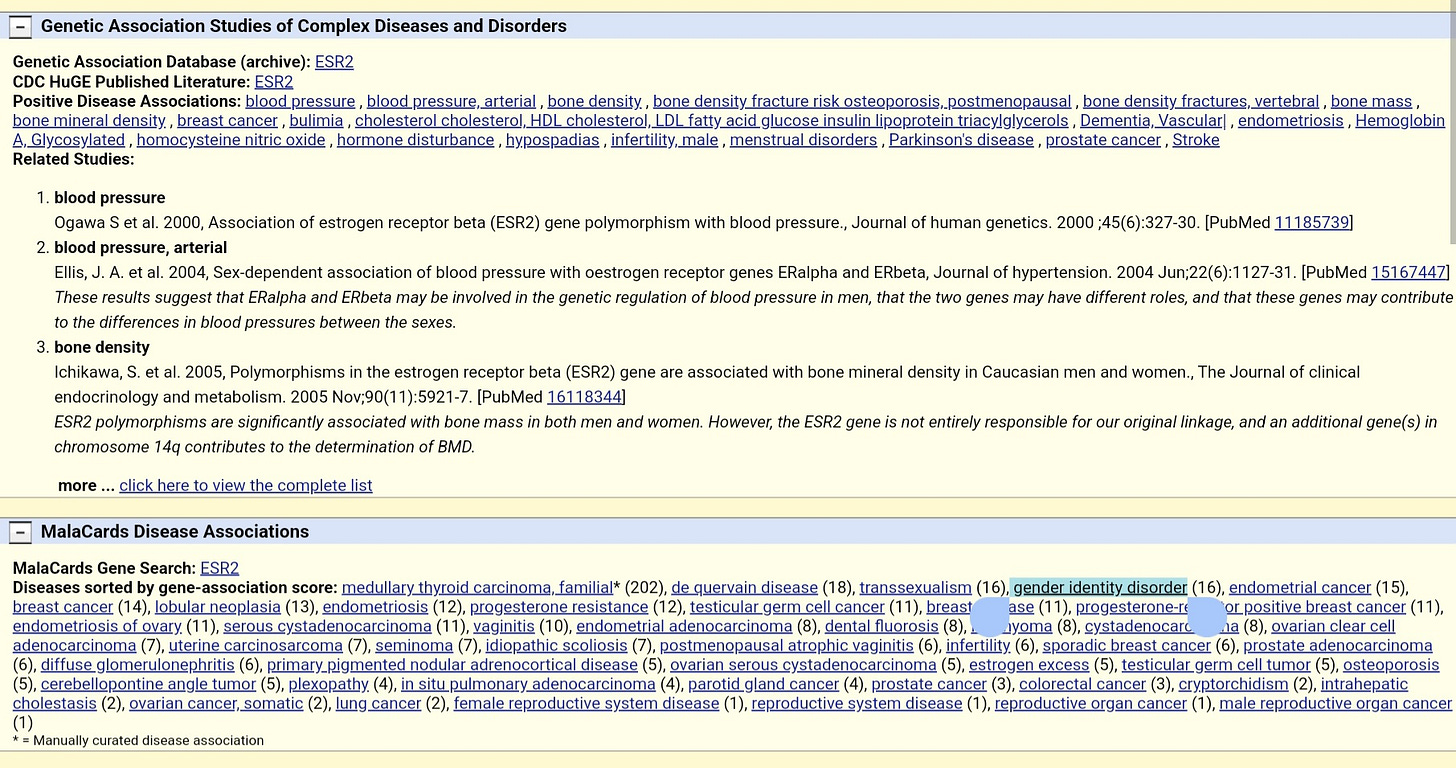Screen dimensions: 1456x768
Task: Open PubMed link 11185739
Action: 1312,222
